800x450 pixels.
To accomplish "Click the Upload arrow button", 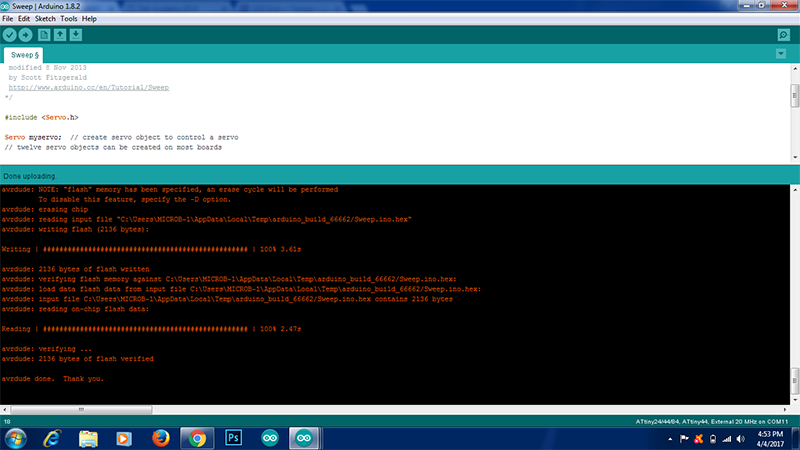I will pyautogui.click(x=26, y=35).
